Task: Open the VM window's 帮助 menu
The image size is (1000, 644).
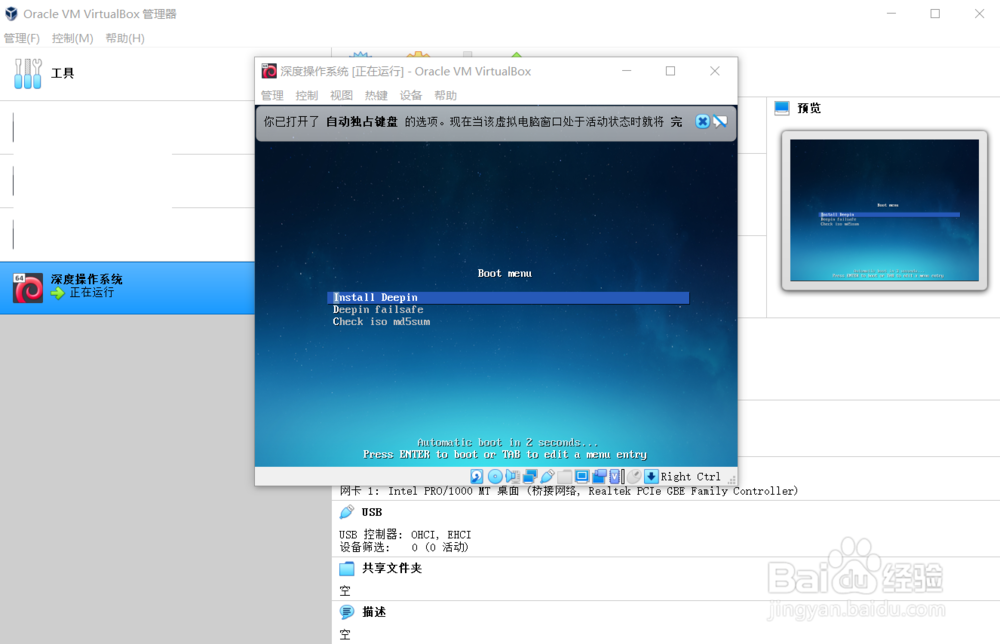Action: [x=446, y=95]
